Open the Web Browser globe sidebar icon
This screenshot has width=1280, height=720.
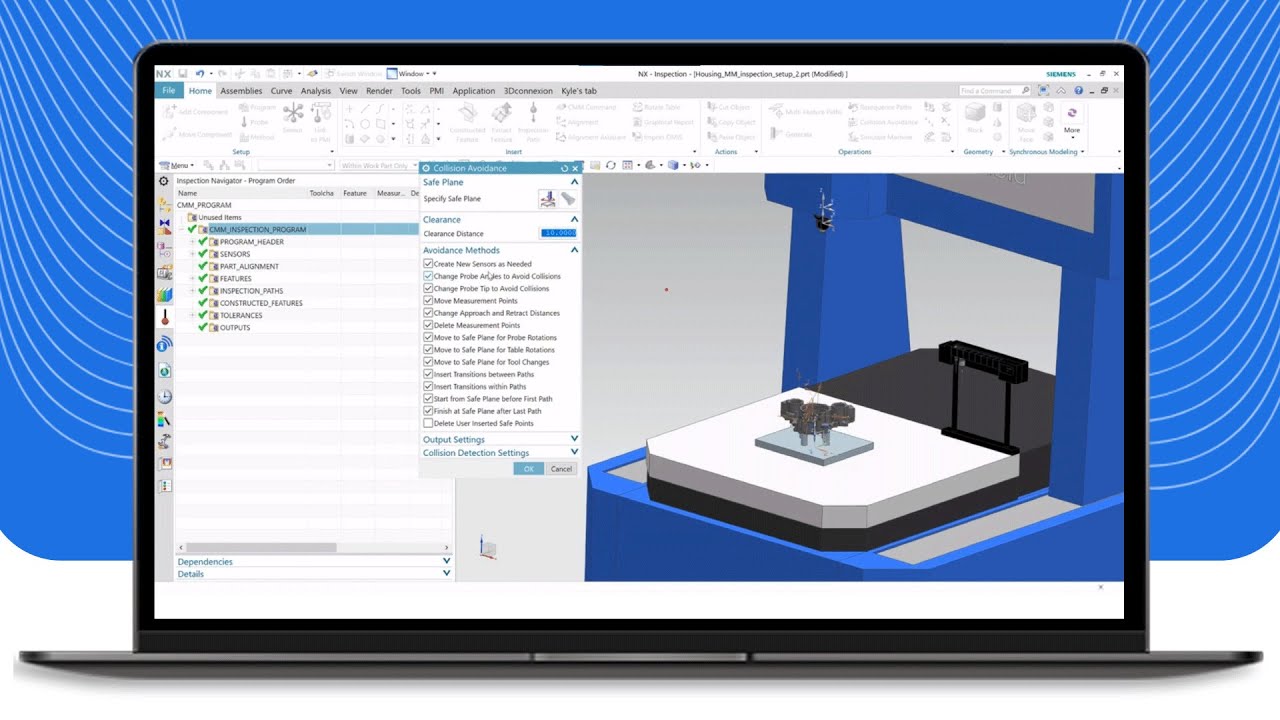[x=164, y=371]
